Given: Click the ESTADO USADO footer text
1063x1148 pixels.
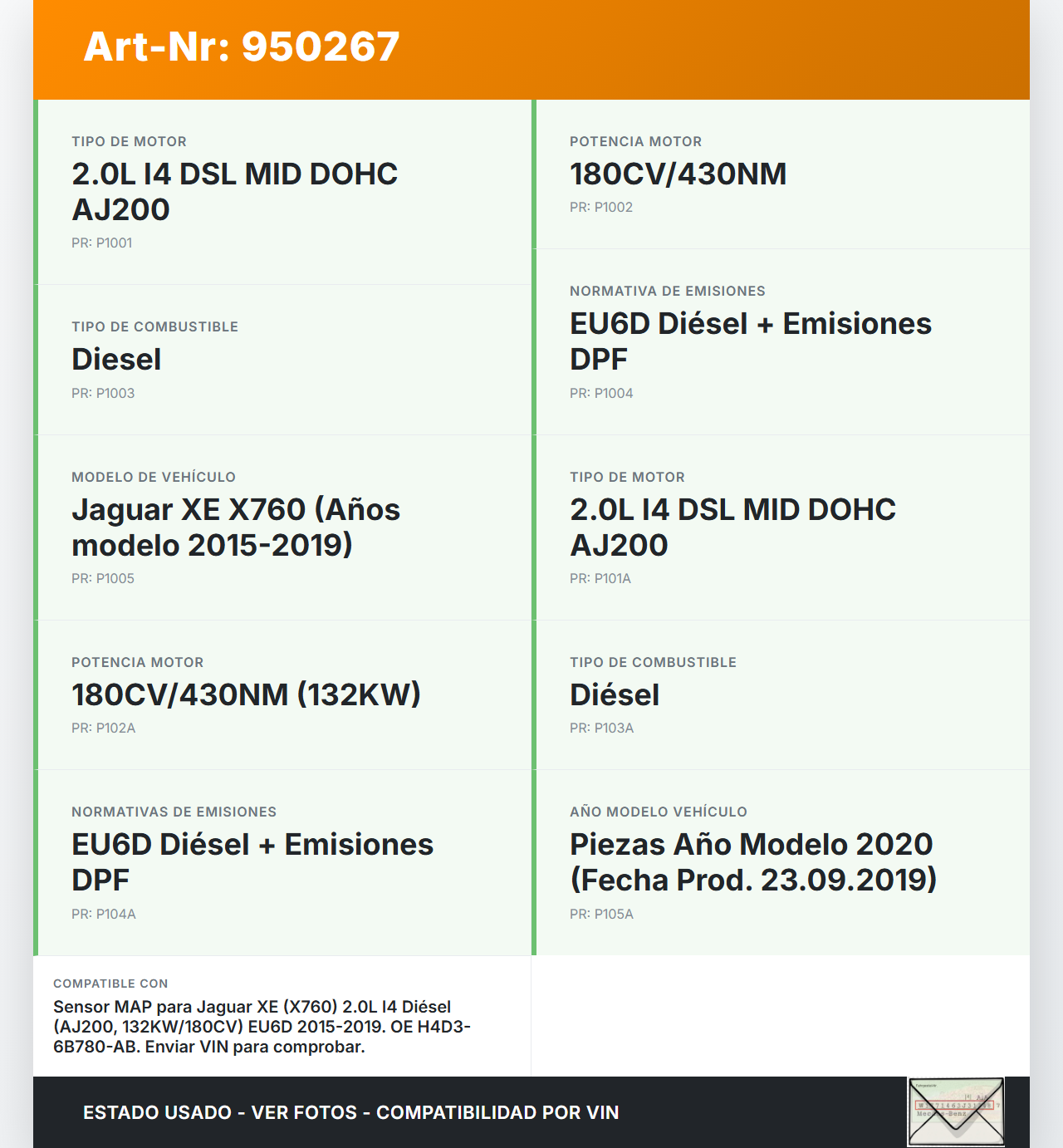Looking at the screenshot, I should [350, 1113].
